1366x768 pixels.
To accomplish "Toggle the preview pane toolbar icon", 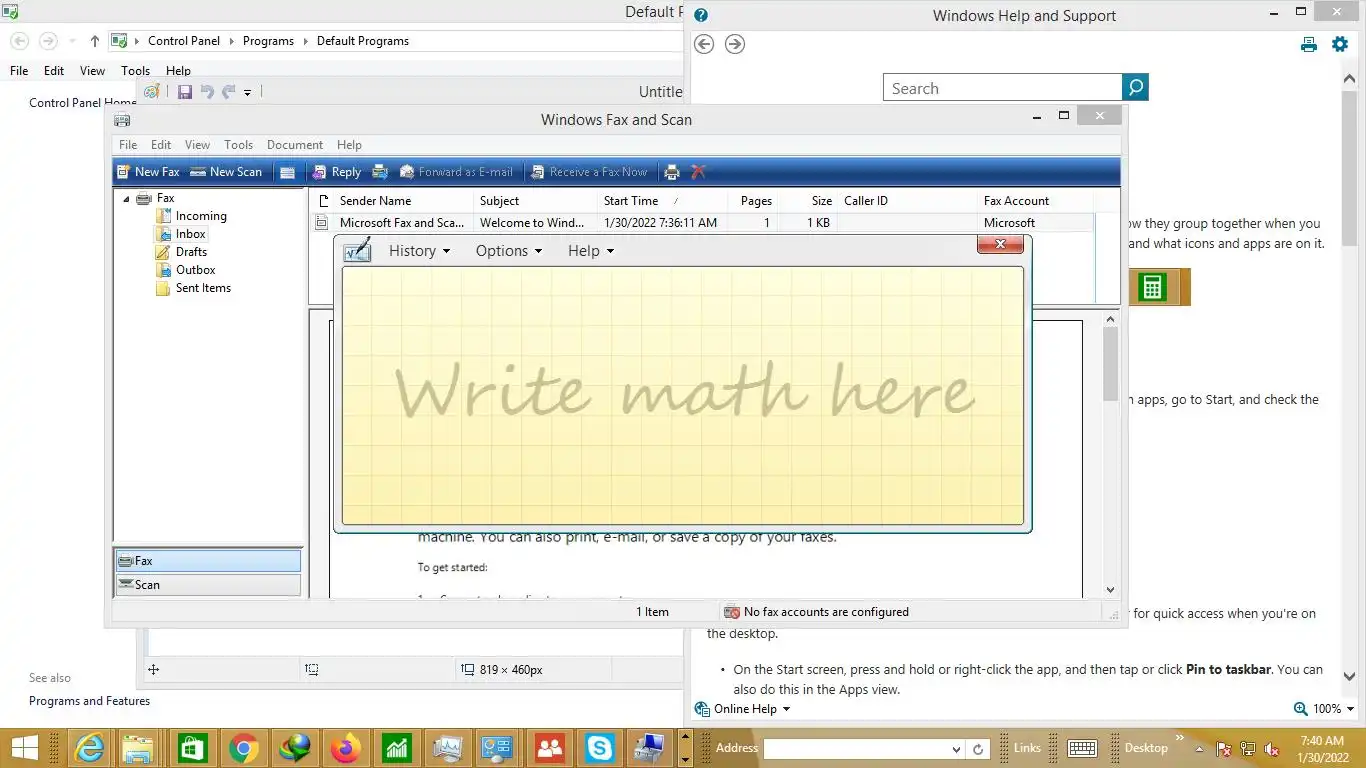I will tap(287, 172).
